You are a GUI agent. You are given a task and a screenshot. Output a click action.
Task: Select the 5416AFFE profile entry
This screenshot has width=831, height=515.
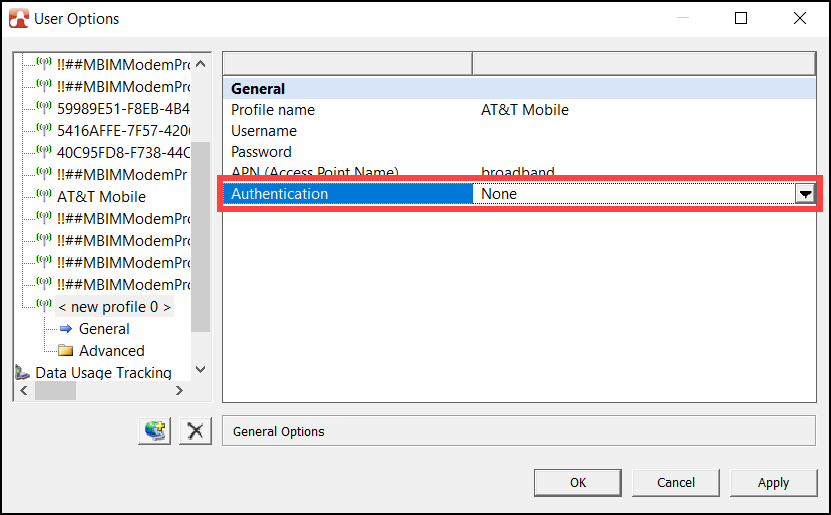tap(123, 130)
